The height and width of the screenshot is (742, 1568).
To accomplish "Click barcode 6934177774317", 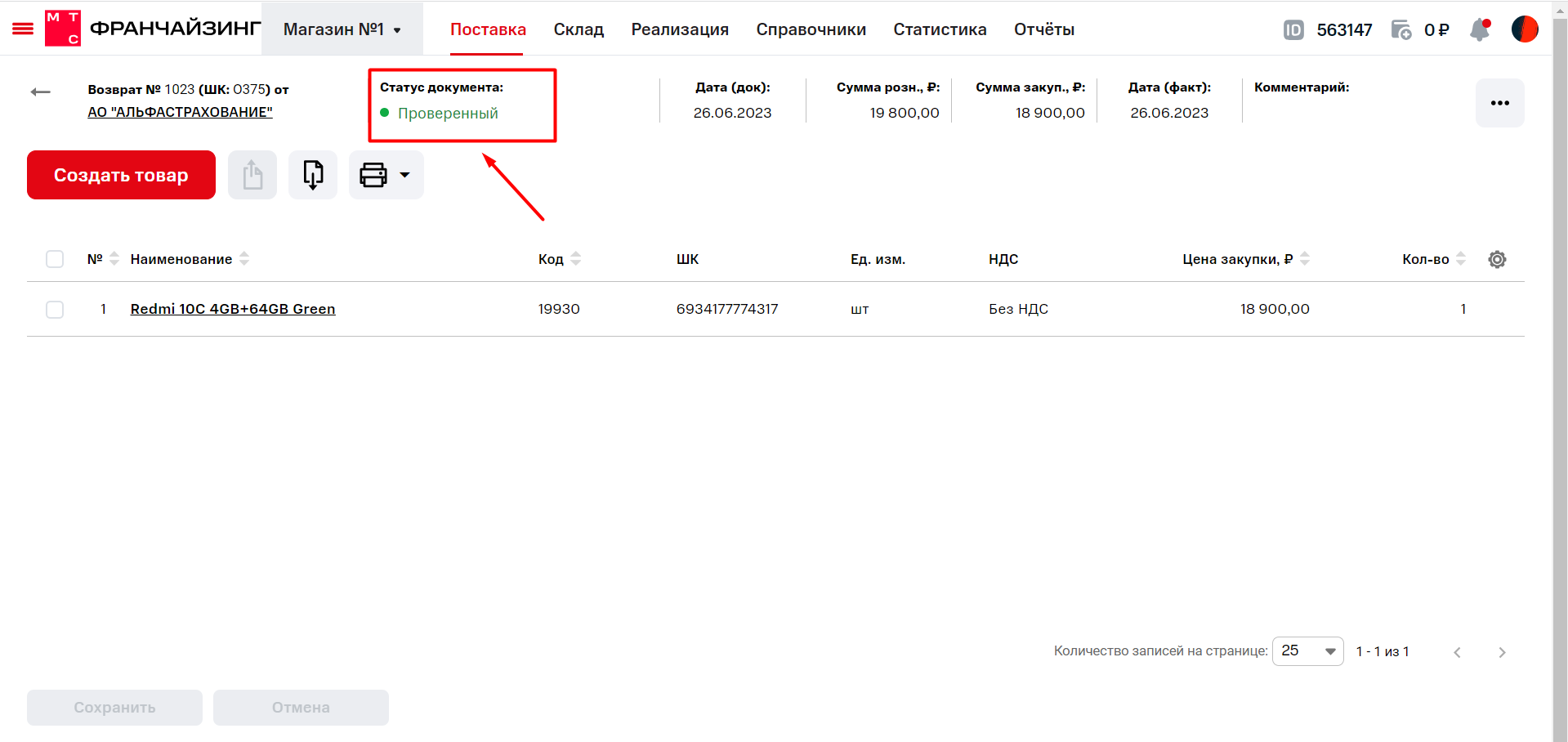I will 727,309.
